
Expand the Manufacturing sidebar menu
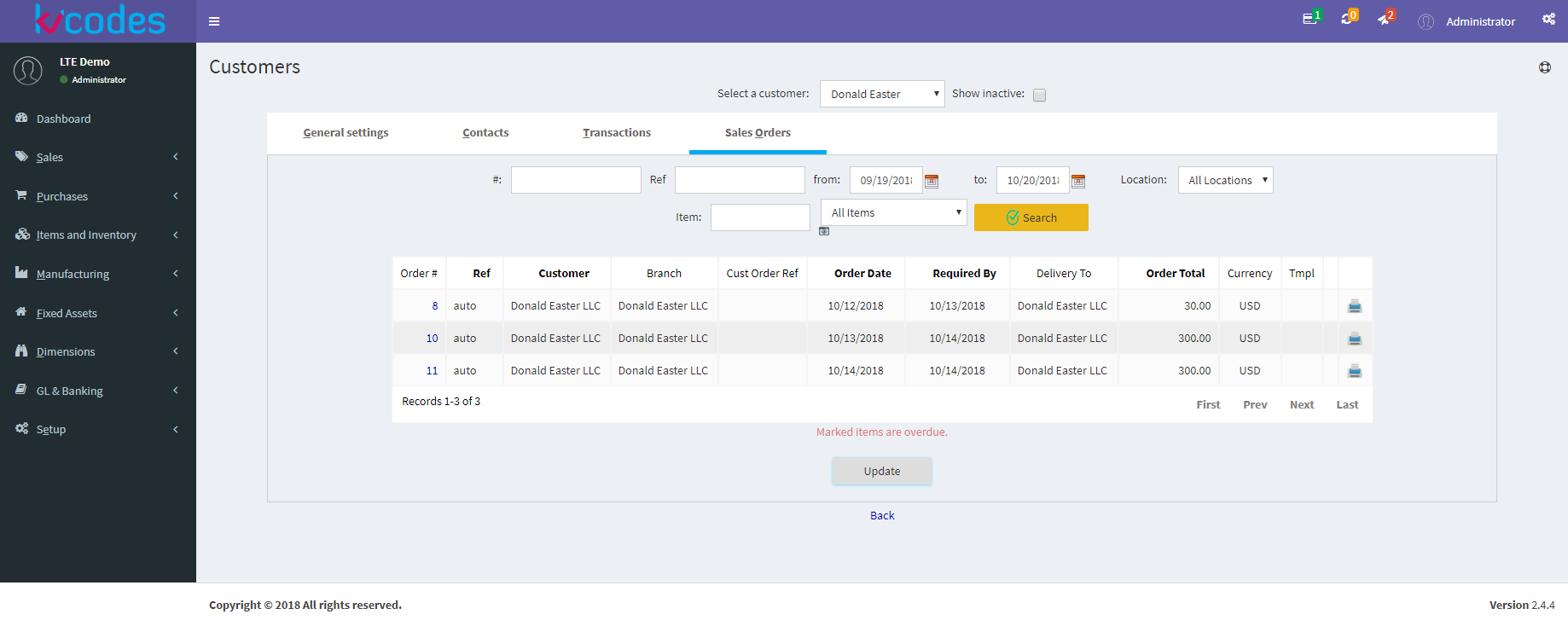pyautogui.click(x=98, y=274)
